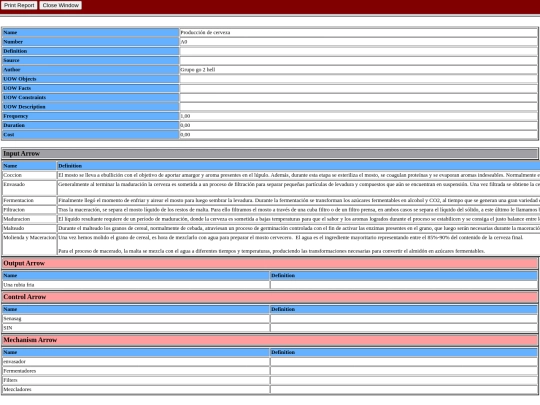Image resolution: width=540 pixels, height=405 pixels.
Task: Click the Mechanism Arrow section header
Action: click(270, 340)
